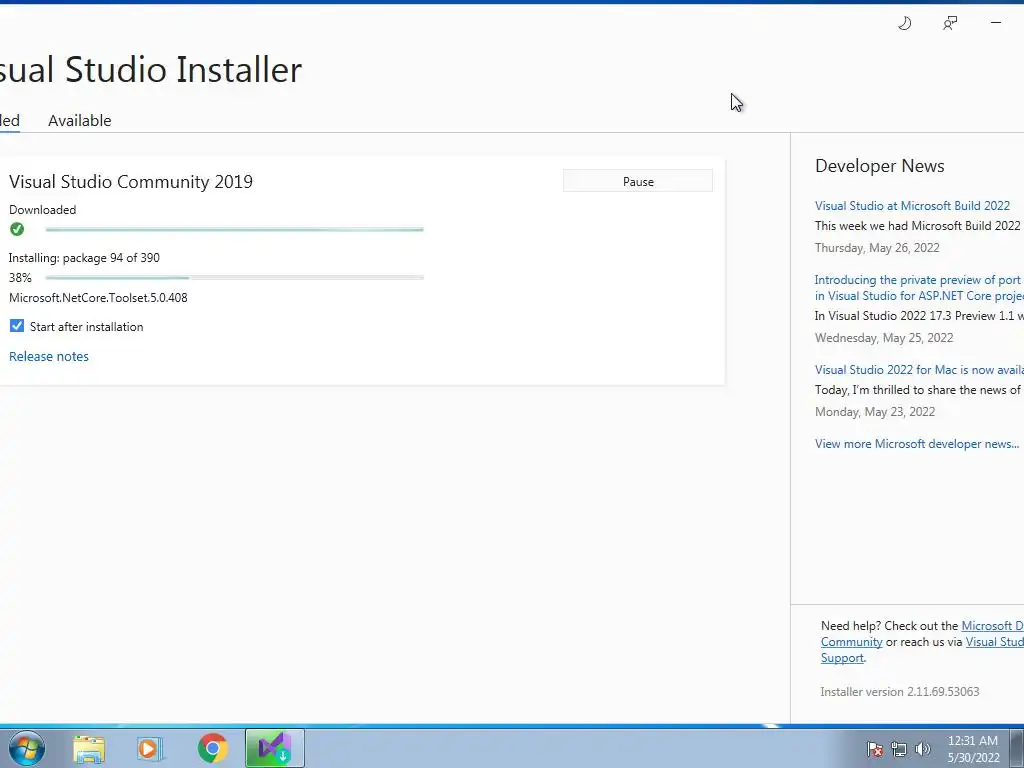Open Visual Studio at Microsoft Build 2022 article

[x=912, y=206]
